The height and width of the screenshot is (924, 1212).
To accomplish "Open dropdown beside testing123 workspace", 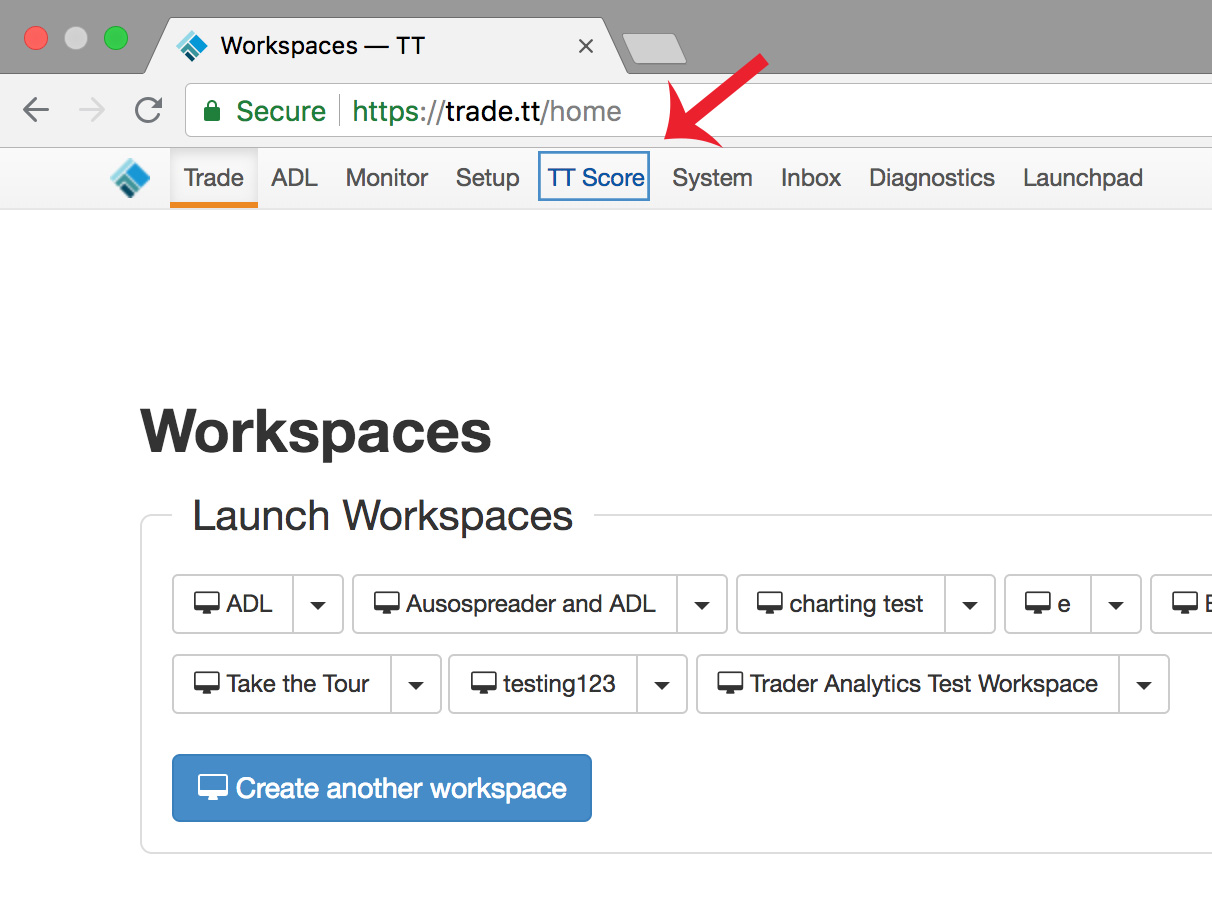I will tap(661, 684).
